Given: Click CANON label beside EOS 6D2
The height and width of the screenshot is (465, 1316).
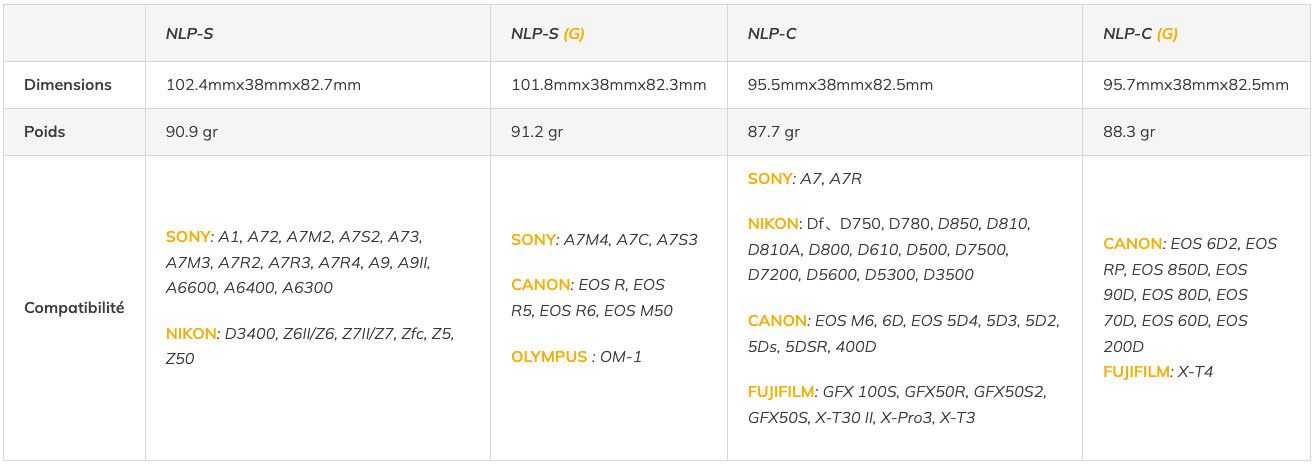Looking at the screenshot, I should click(x=1133, y=244).
